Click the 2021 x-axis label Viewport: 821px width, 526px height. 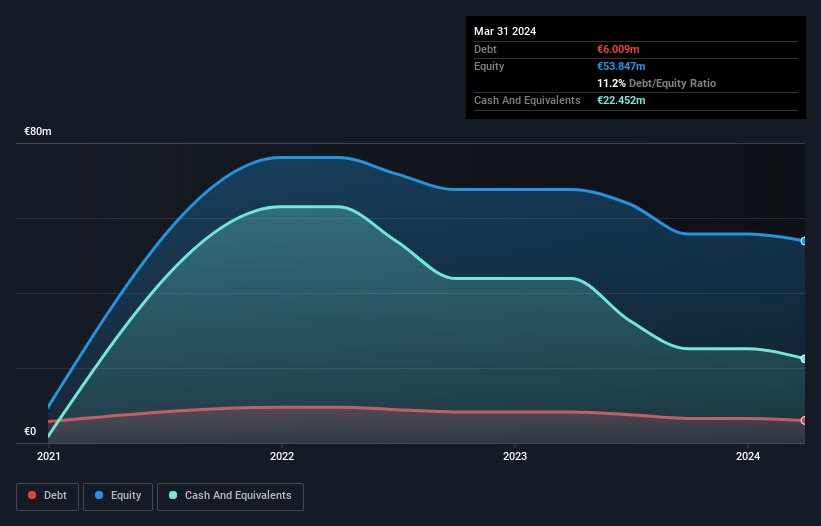(49, 456)
